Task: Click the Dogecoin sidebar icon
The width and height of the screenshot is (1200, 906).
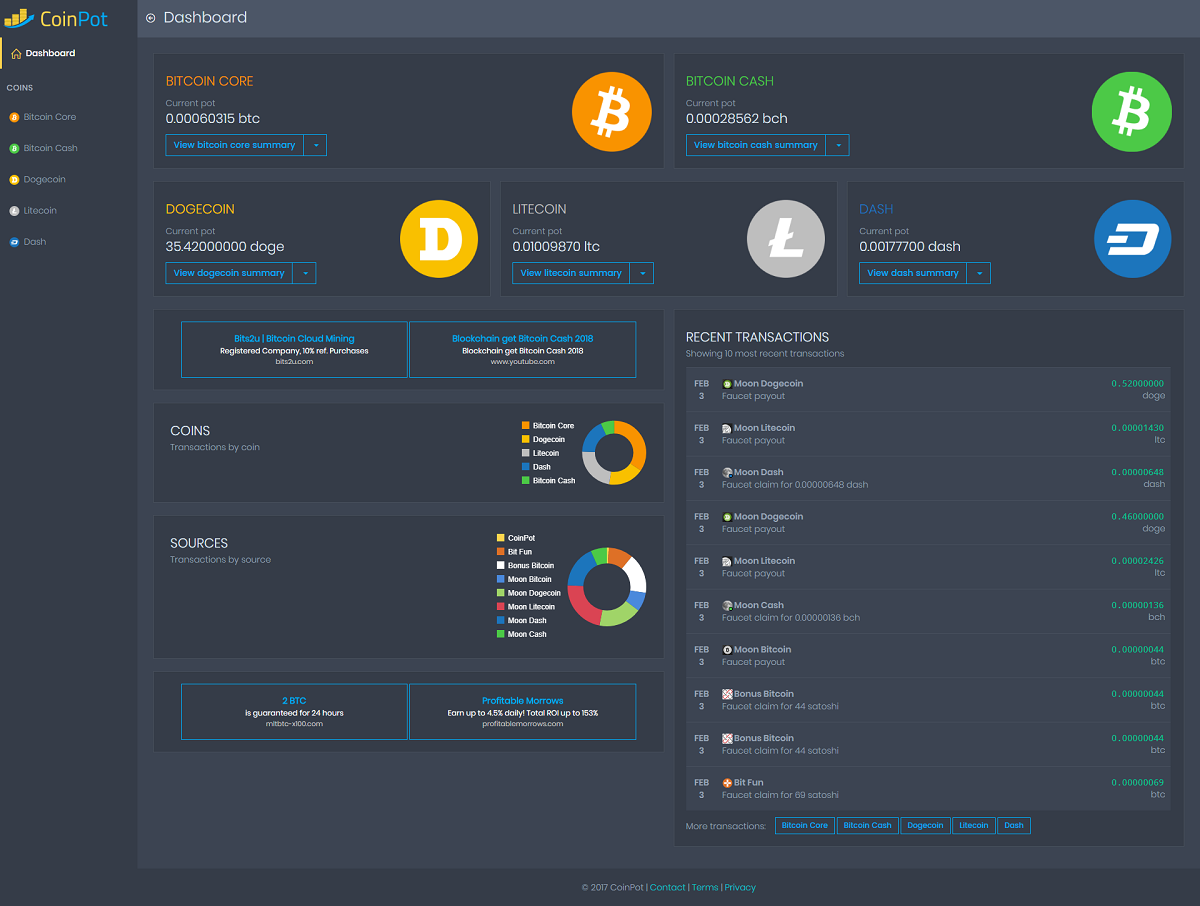Action: (14, 180)
